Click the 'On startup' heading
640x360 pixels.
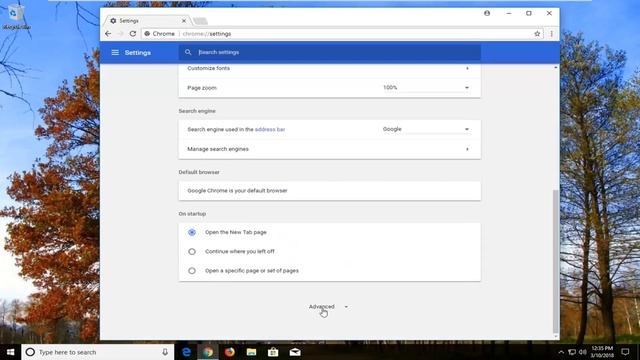tap(192, 214)
